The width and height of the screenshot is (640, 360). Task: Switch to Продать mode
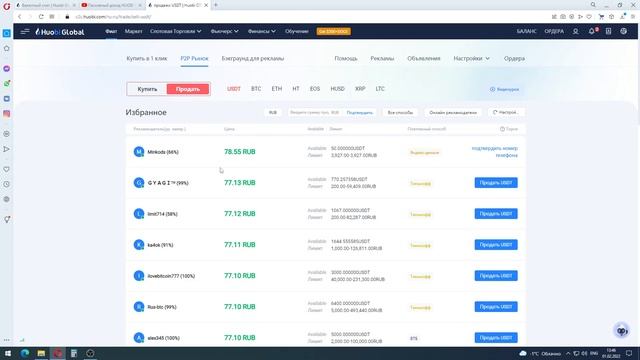[188, 89]
